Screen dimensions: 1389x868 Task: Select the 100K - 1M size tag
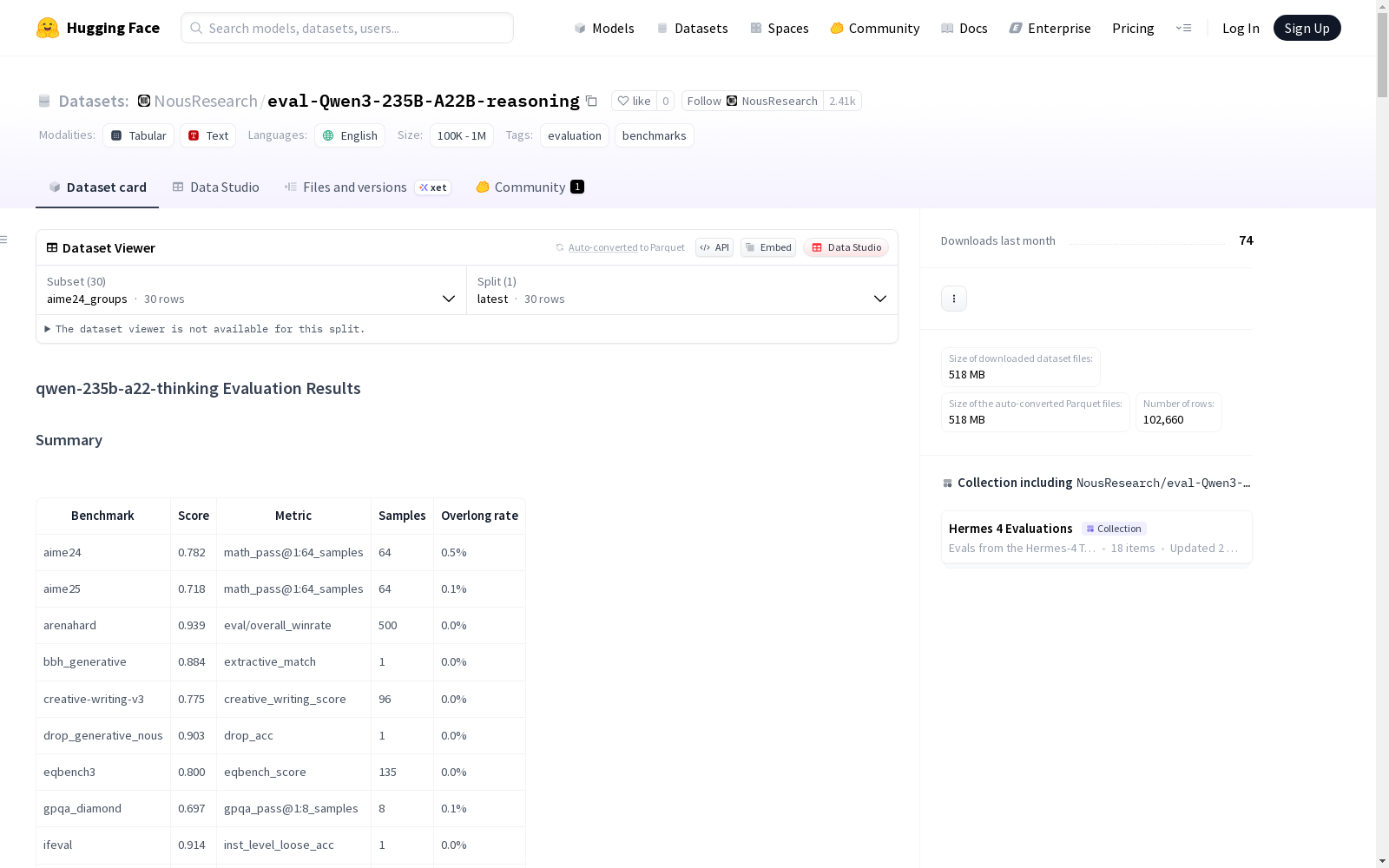click(x=462, y=135)
